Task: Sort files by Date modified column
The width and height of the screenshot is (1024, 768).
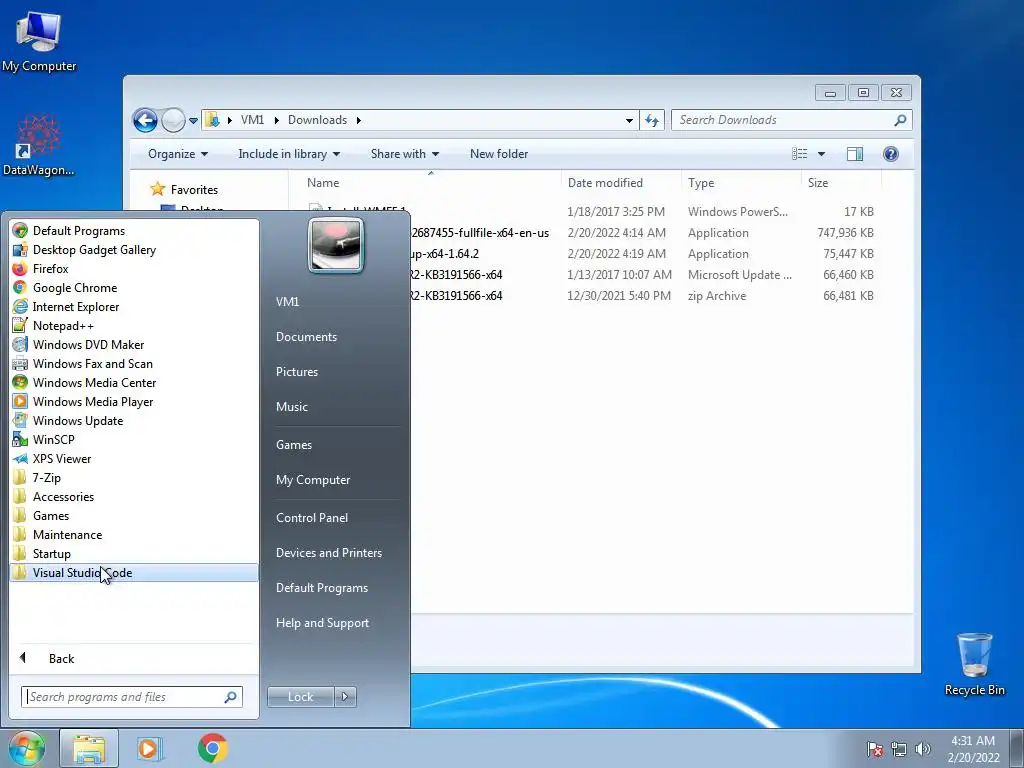Action: pyautogui.click(x=620, y=183)
